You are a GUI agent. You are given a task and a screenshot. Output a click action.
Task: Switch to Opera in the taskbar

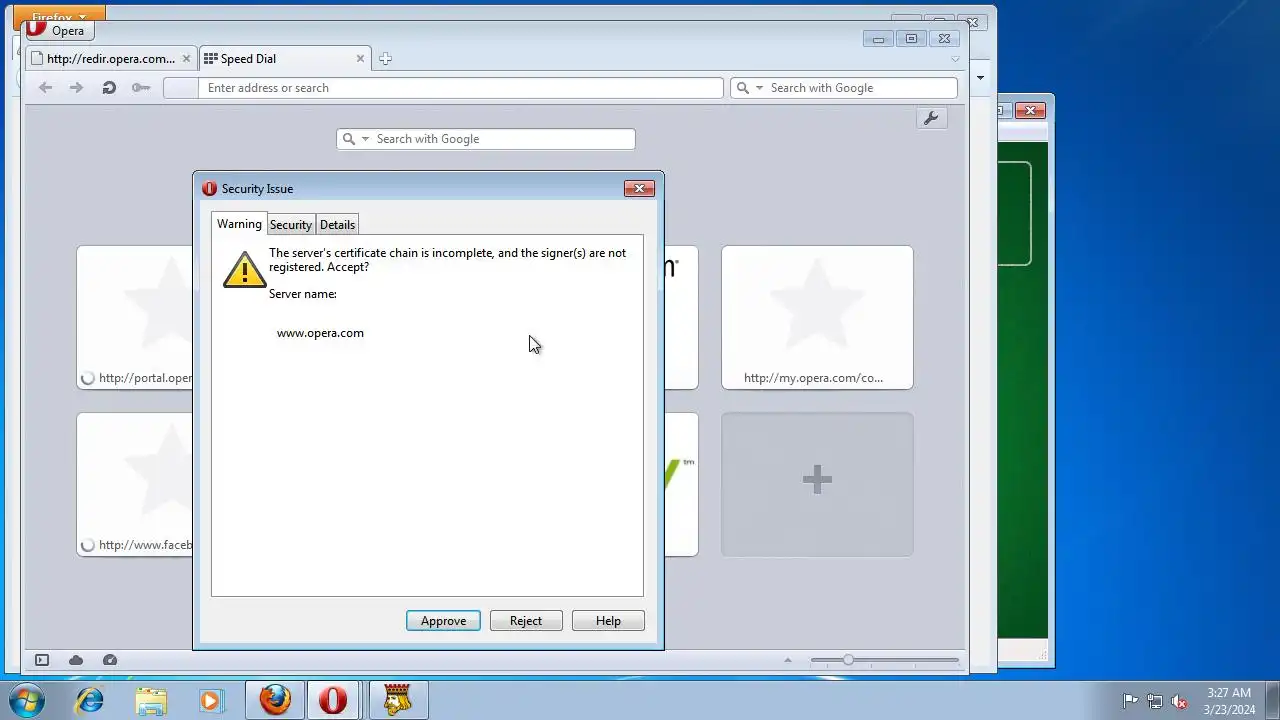333,701
